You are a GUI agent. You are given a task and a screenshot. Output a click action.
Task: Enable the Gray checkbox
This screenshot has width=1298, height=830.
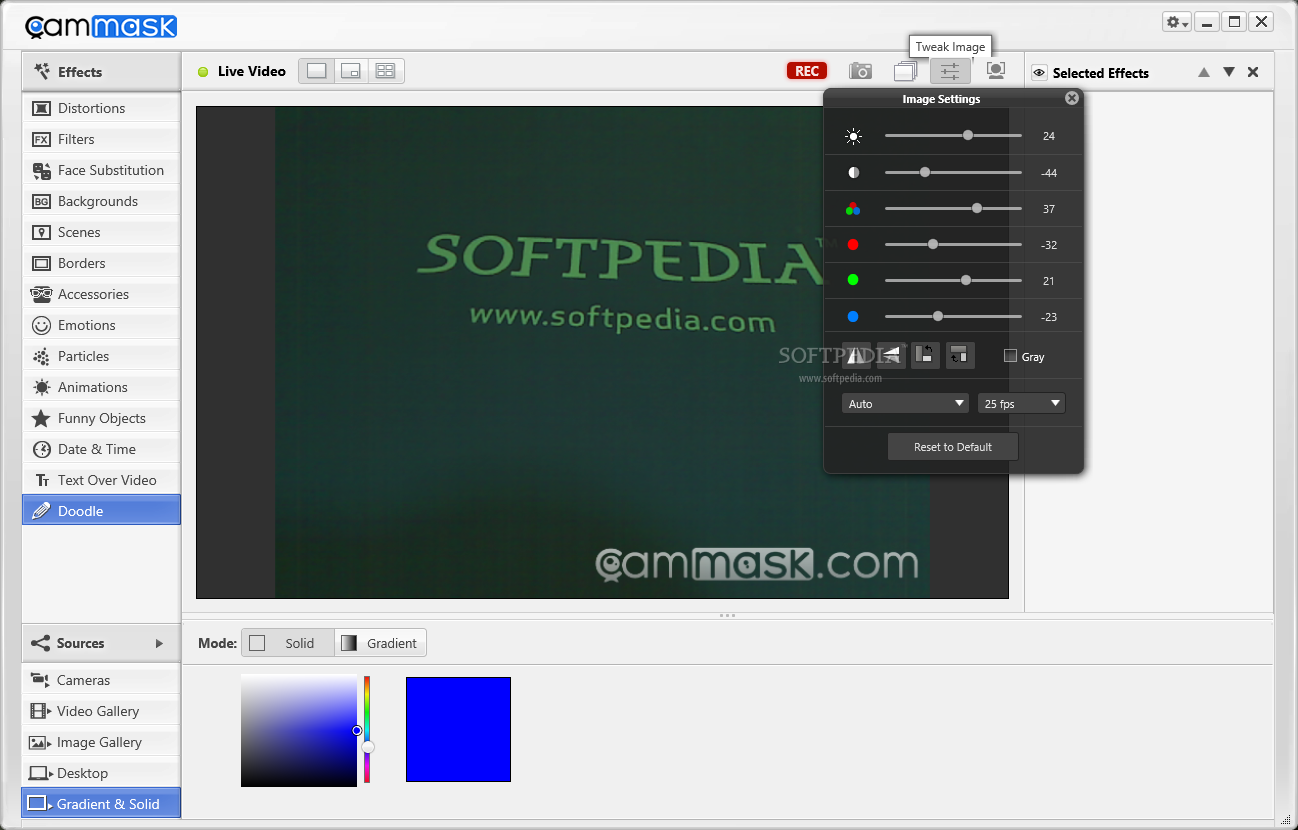[1010, 356]
